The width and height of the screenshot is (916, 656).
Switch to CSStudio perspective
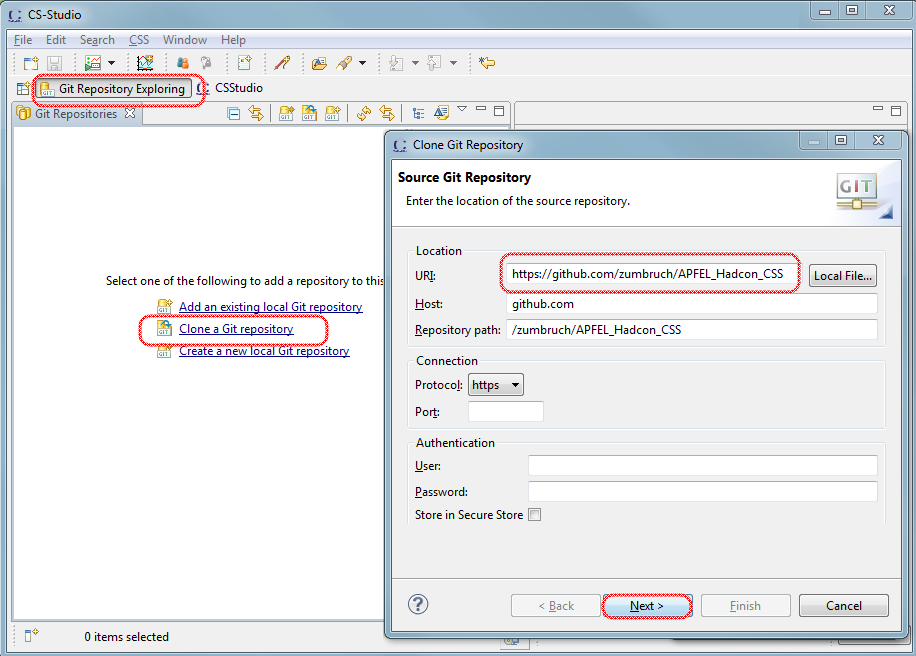[230, 88]
